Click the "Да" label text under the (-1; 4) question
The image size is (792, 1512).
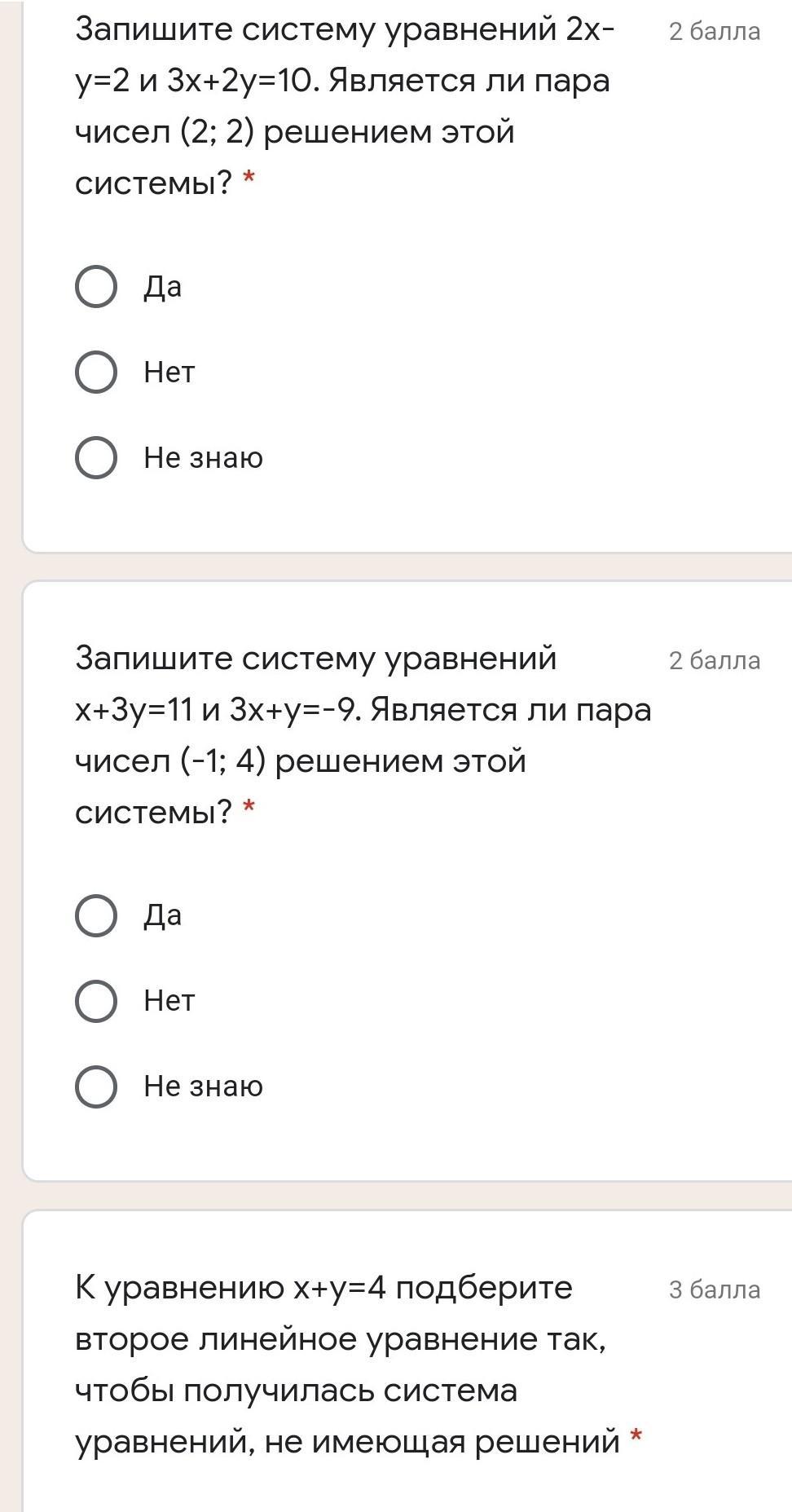coord(163,915)
